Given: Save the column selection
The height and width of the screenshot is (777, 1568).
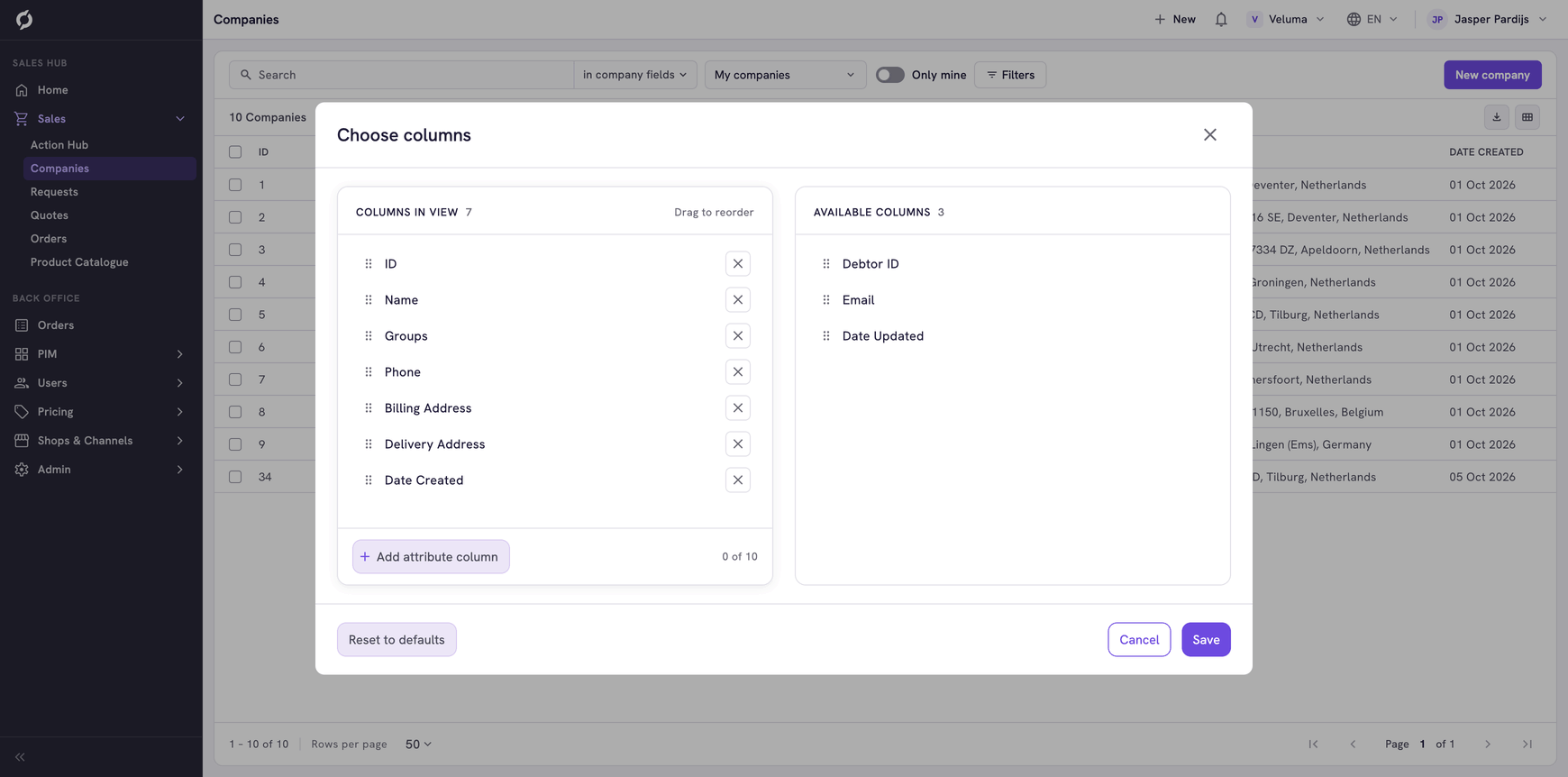Looking at the screenshot, I should pos(1206,640).
